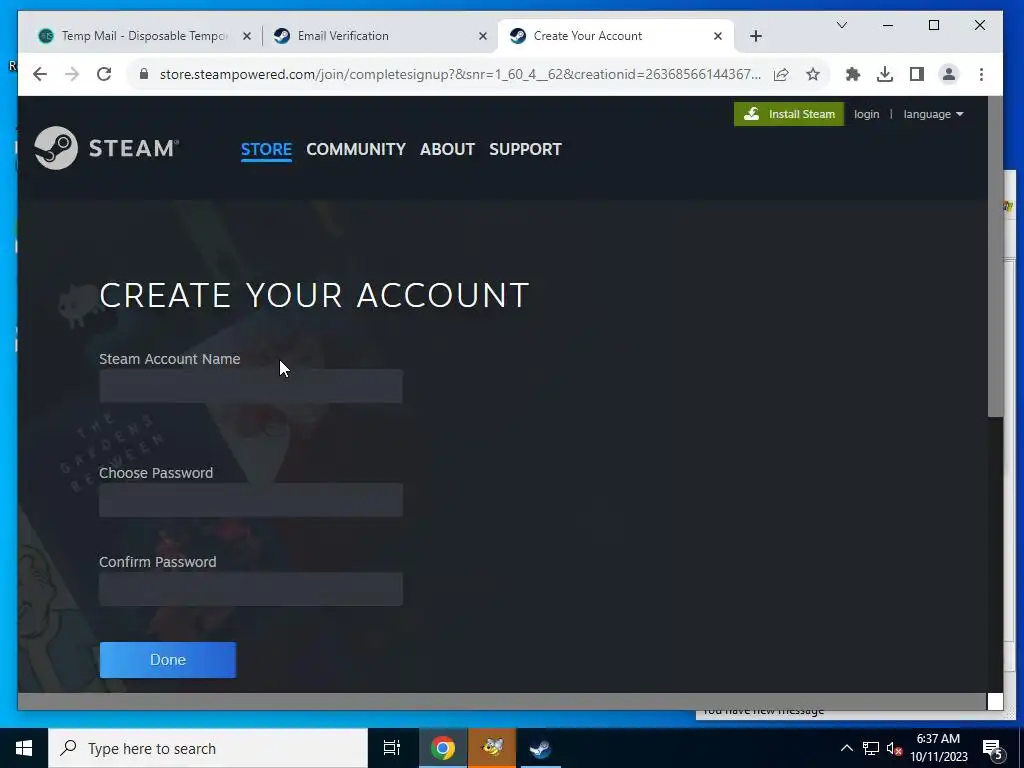Open the COMMUNITY menu item
The width and height of the screenshot is (1024, 768).
tap(356, 149)
